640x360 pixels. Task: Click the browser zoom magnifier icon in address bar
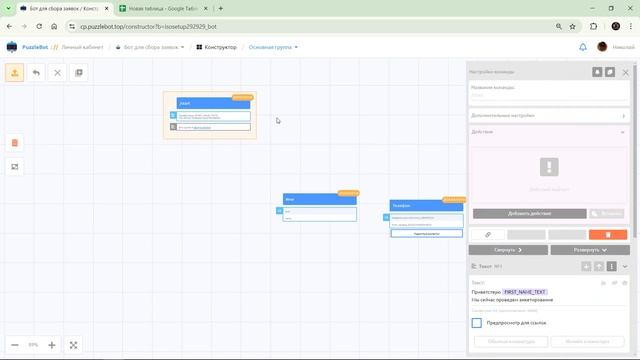click(x=559, y=27)
